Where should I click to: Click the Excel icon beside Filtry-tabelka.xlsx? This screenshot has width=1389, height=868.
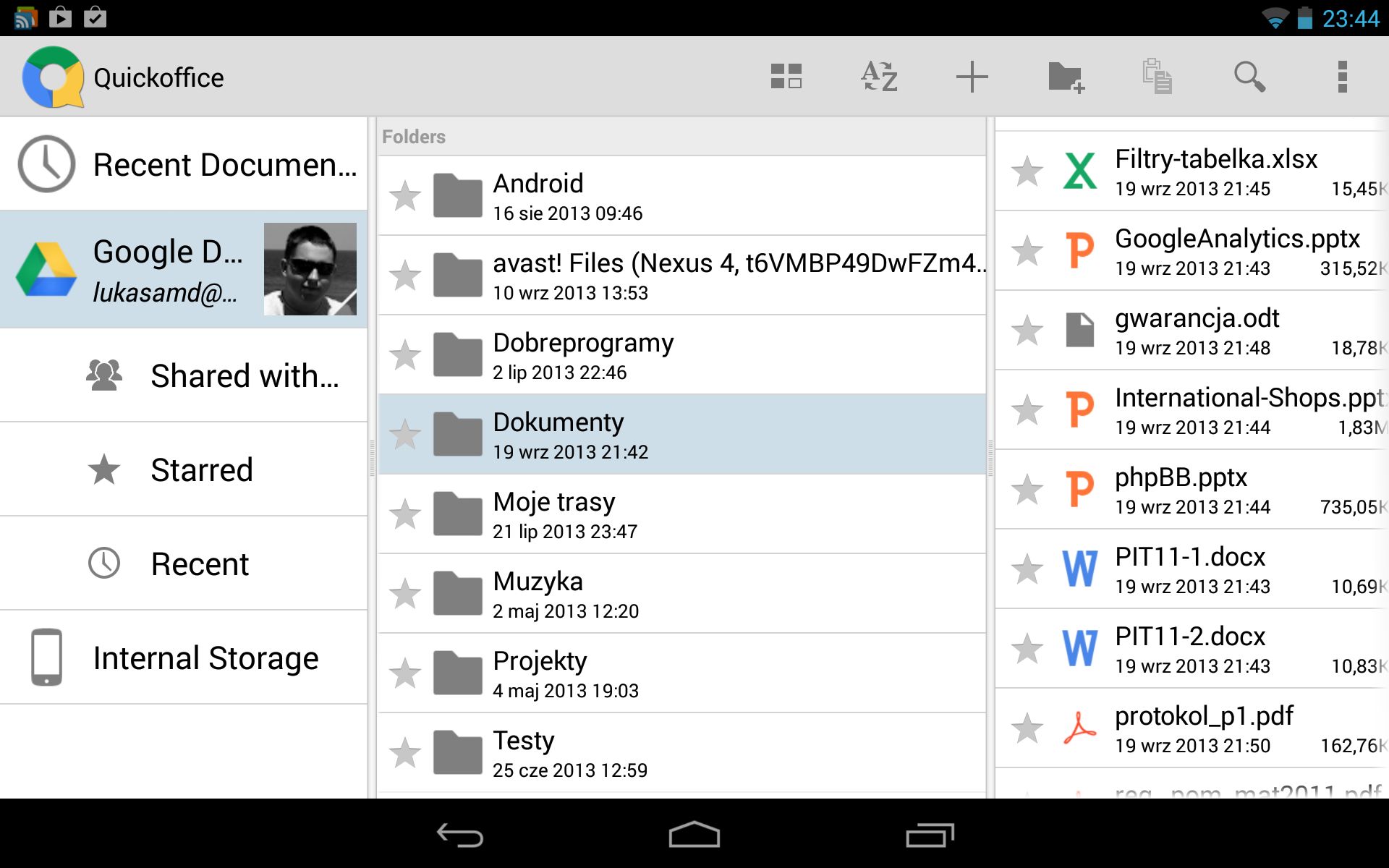(1080, 171)
